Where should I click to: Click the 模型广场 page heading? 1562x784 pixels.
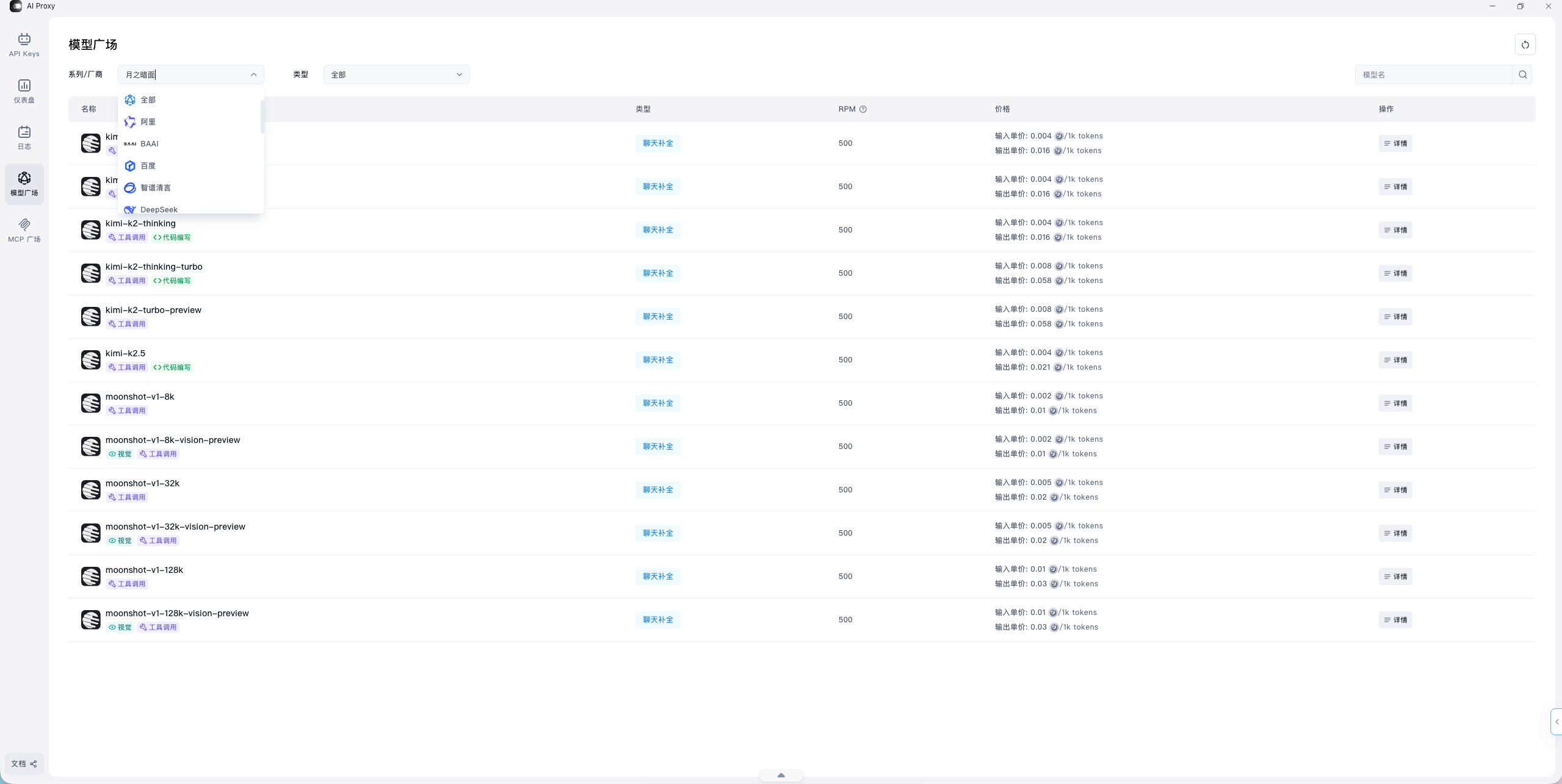point(93,45)
